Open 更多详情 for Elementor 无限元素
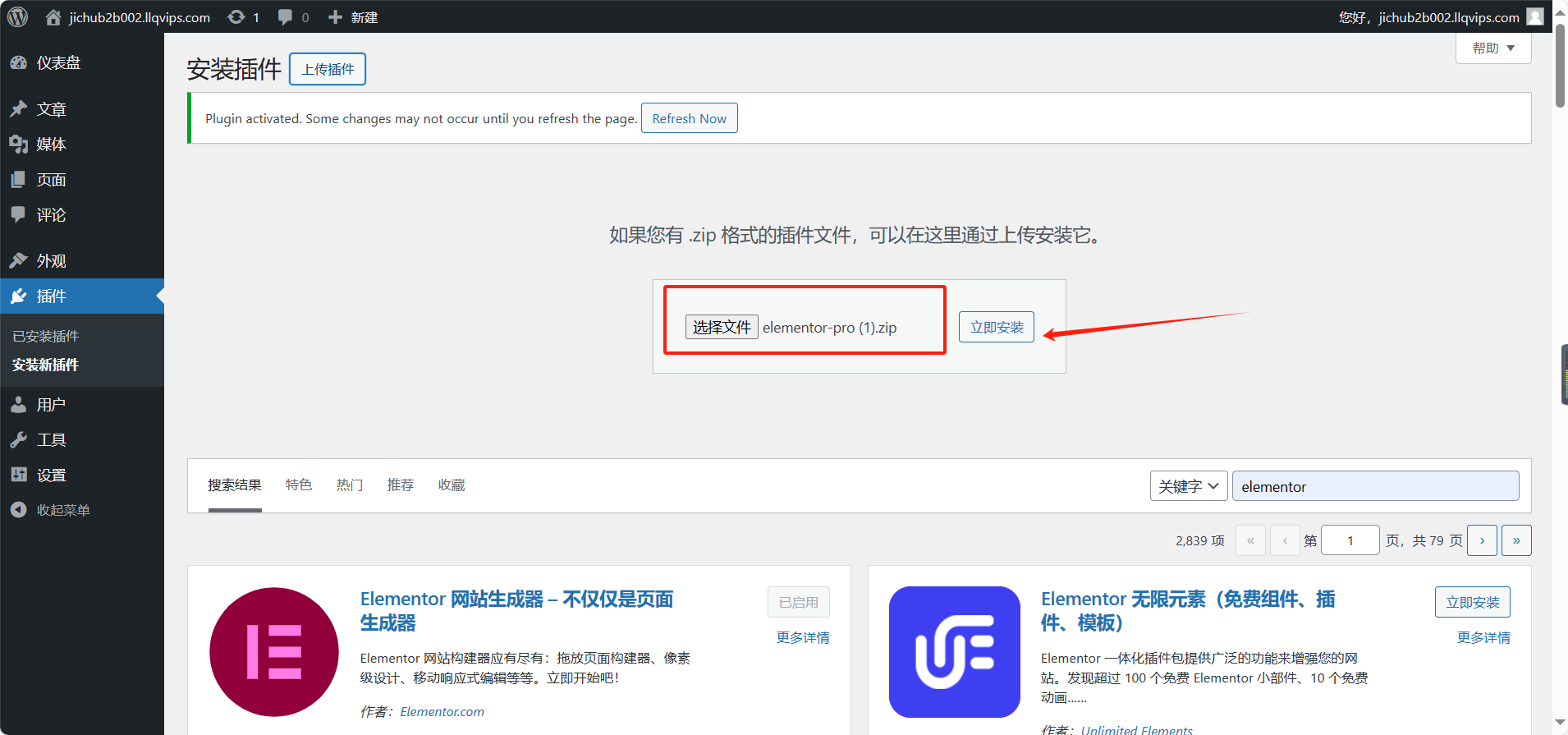Viewport: 1568px width, 735px height. tap(1483, 637)
